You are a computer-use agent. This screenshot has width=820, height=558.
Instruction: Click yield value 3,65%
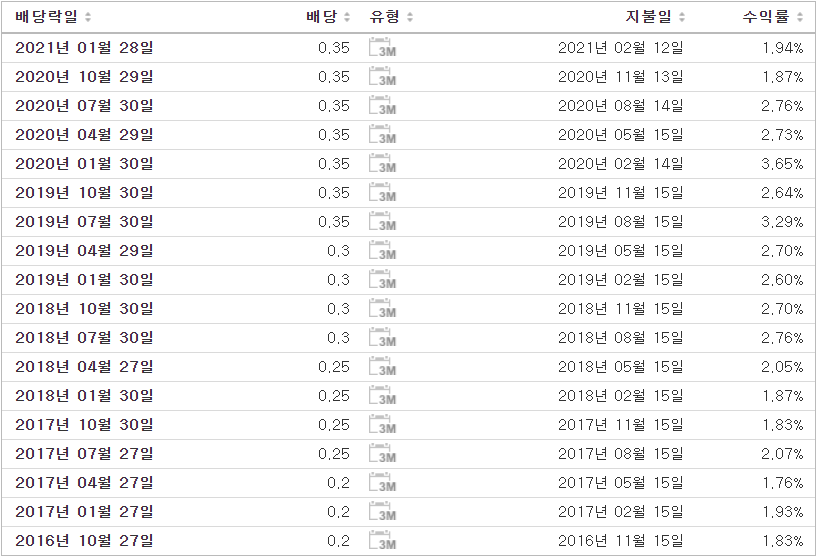[x=782, y=164]
